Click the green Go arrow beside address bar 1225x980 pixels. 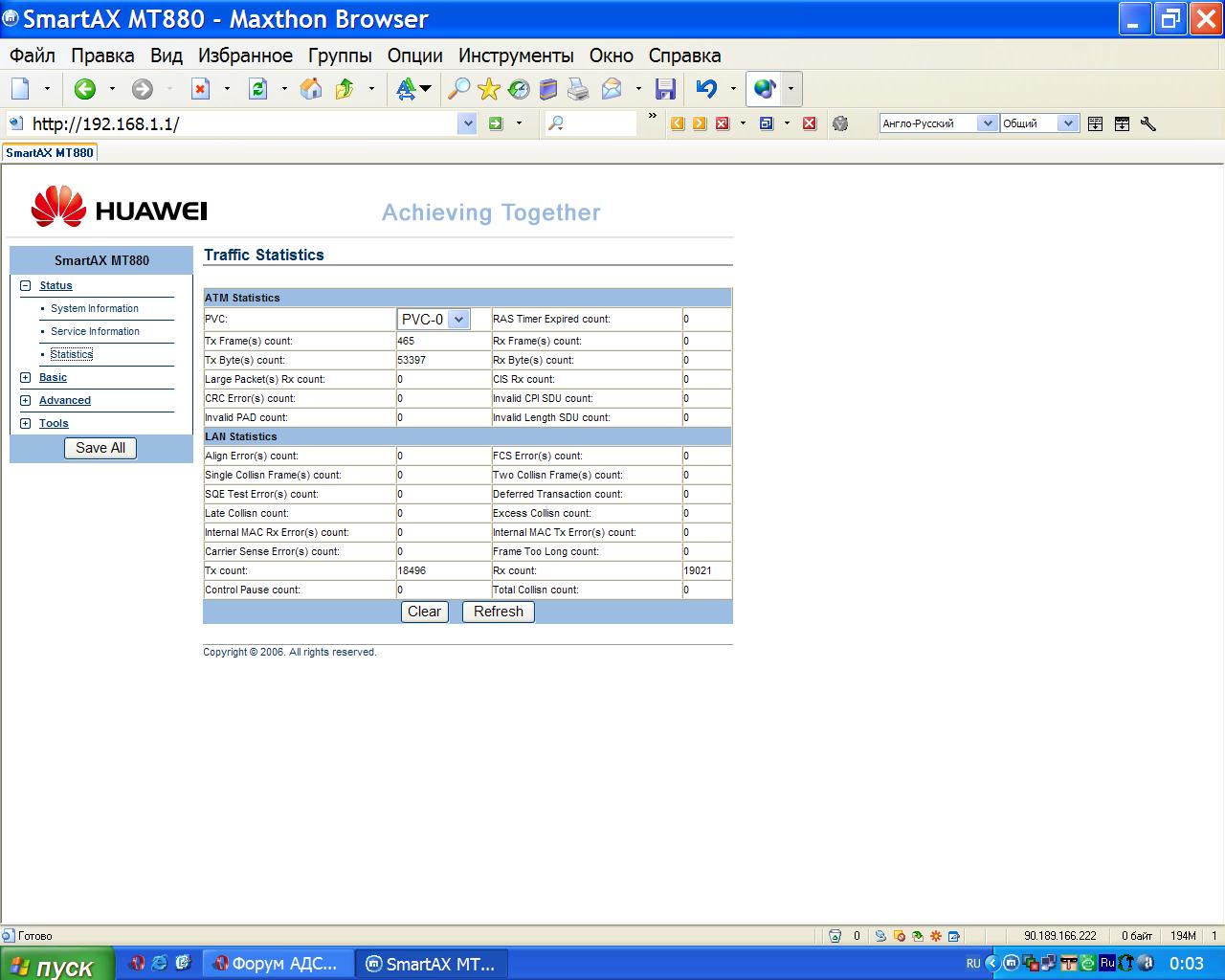point(496,122)
